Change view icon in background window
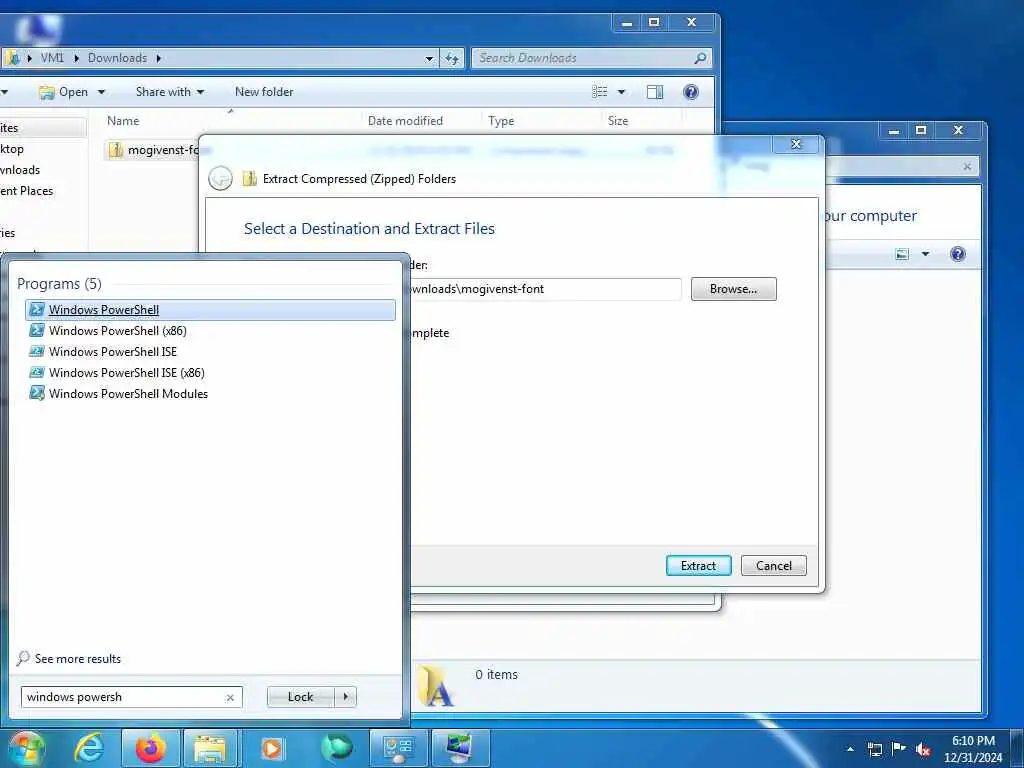 click(902, 254)
